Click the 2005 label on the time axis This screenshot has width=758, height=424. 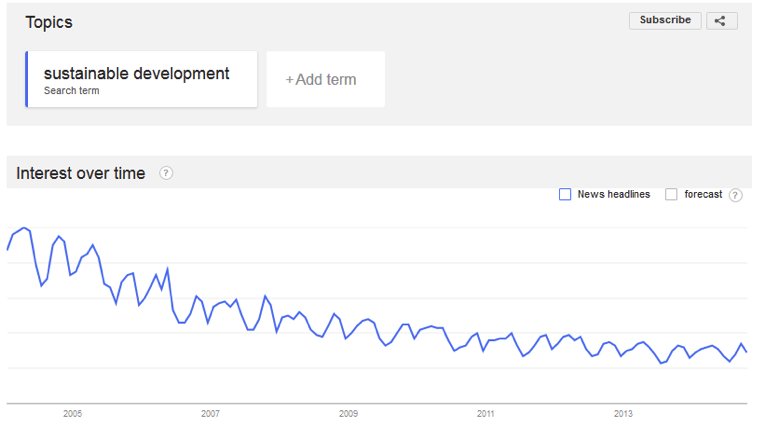[x=72, y=413]
